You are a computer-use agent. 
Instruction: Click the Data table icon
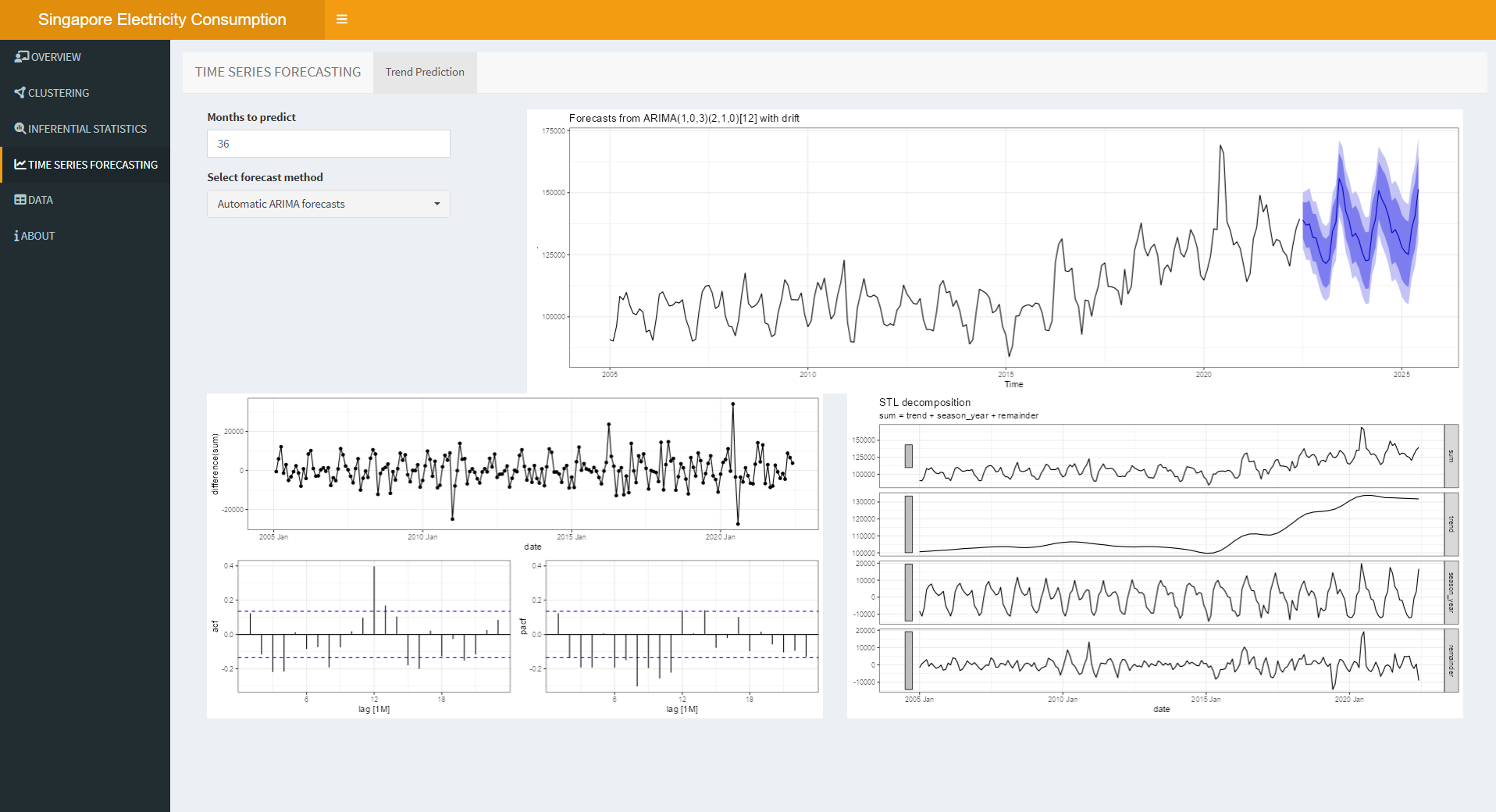(x=20, y=200)
